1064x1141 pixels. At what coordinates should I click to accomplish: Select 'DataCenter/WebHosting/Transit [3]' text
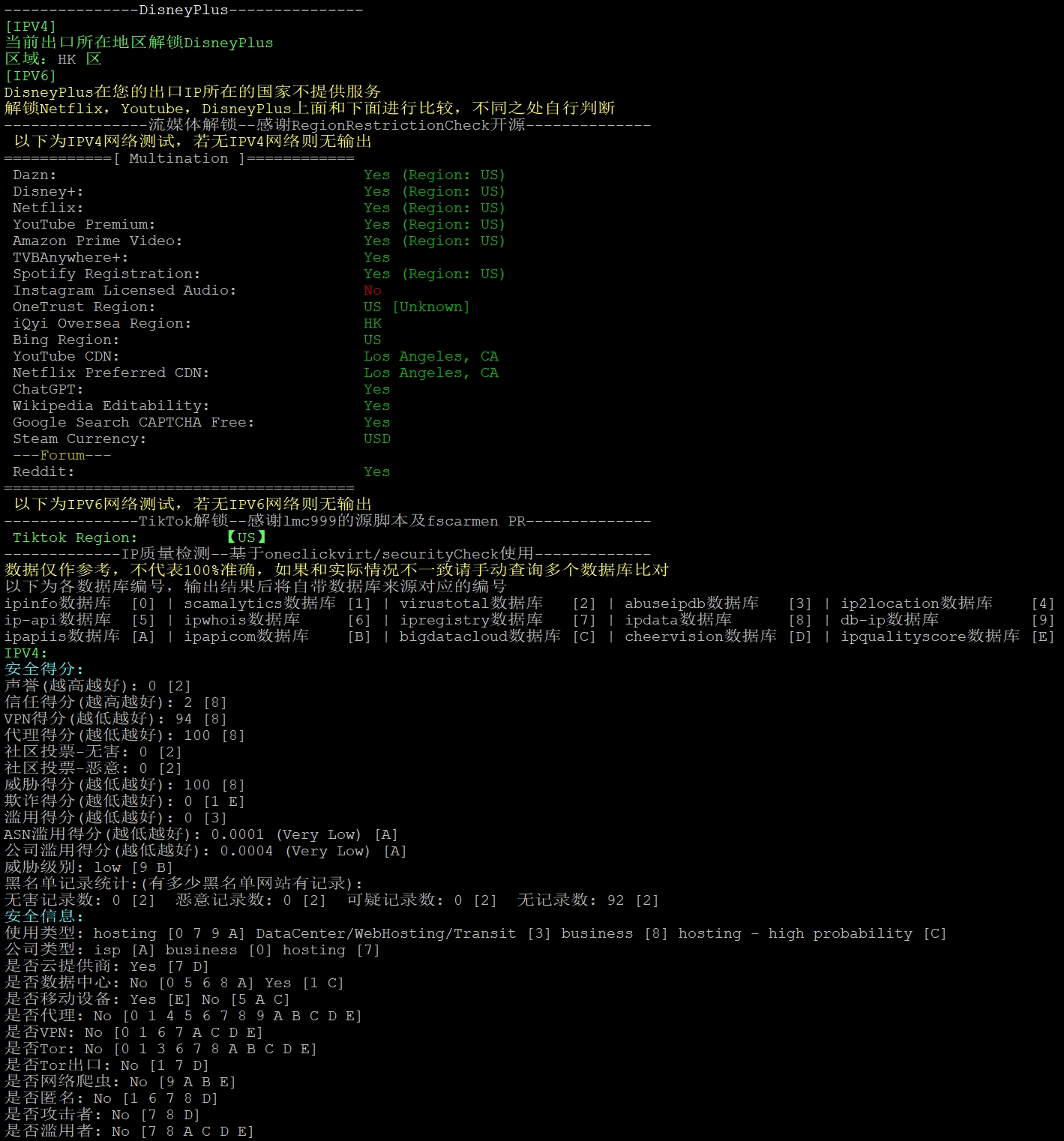(403, 933)
